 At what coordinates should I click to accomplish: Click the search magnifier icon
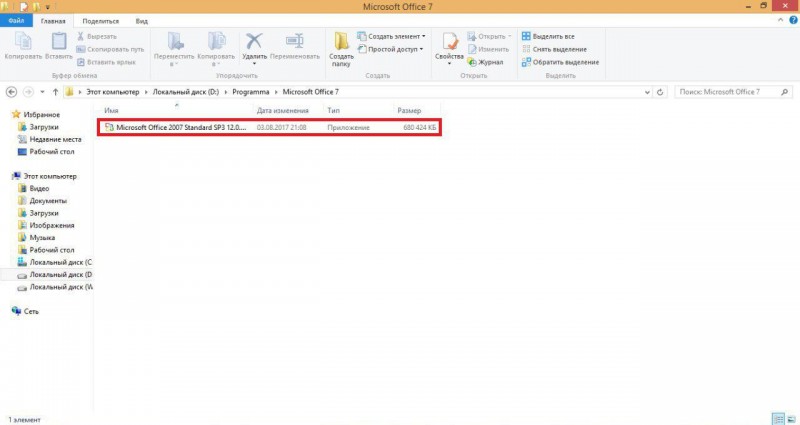[784, 92]
